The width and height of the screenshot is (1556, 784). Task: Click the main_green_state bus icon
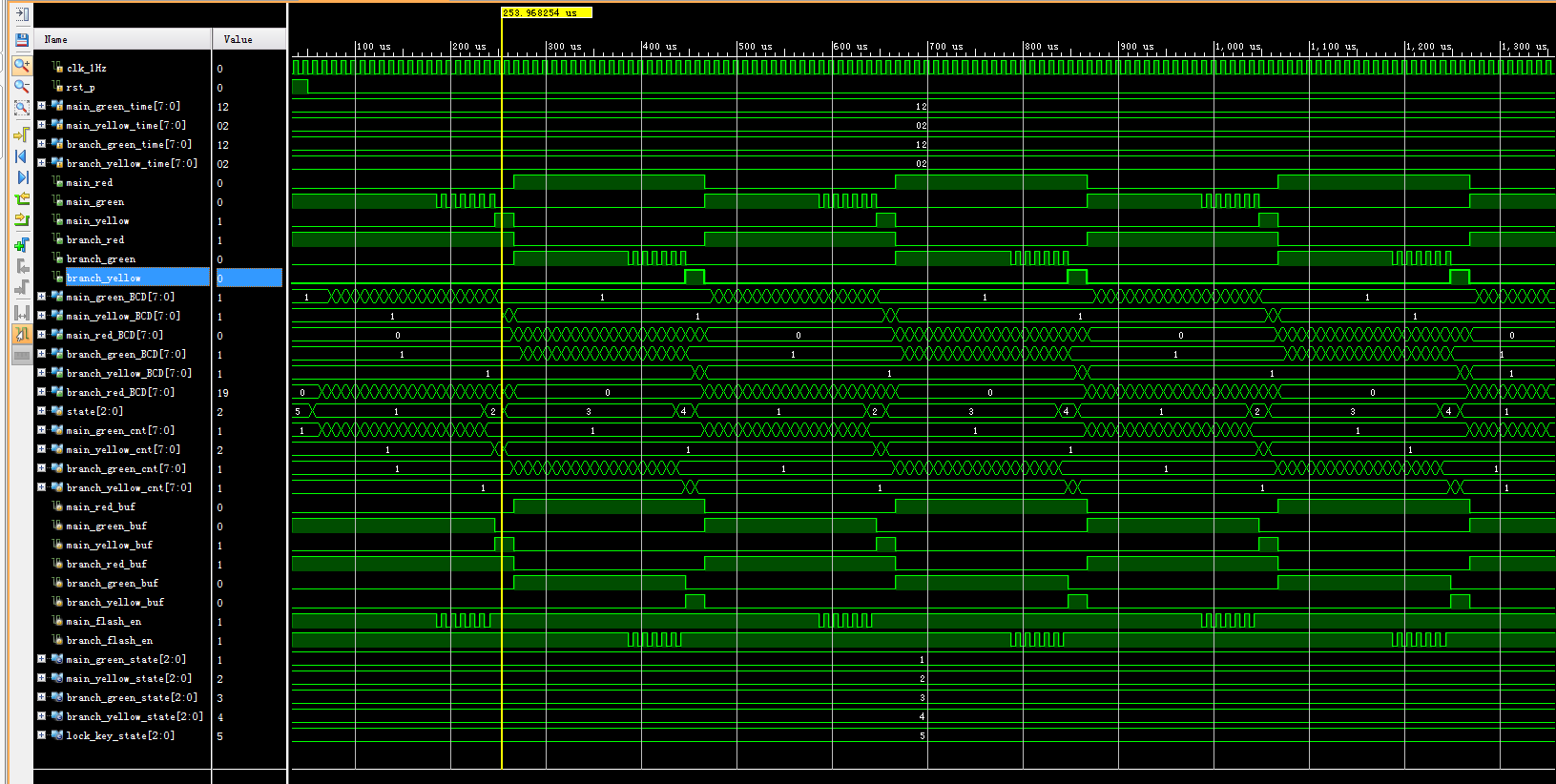pos(57,659)
